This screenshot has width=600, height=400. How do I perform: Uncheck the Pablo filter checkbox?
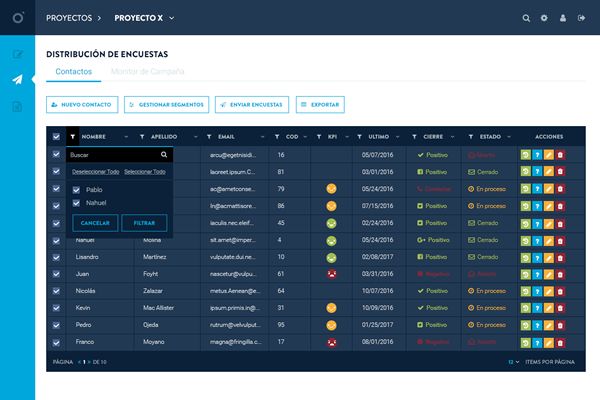(77, 189)
